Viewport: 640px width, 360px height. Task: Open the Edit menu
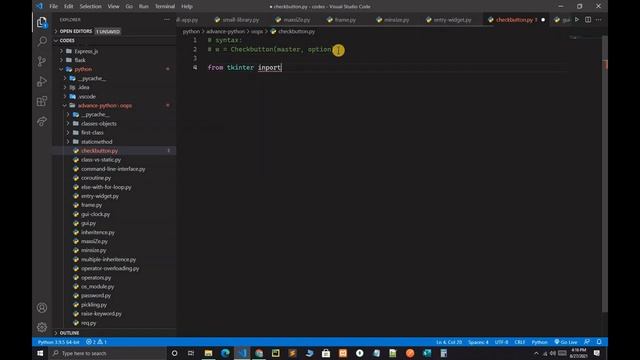[x=69, y=7]
